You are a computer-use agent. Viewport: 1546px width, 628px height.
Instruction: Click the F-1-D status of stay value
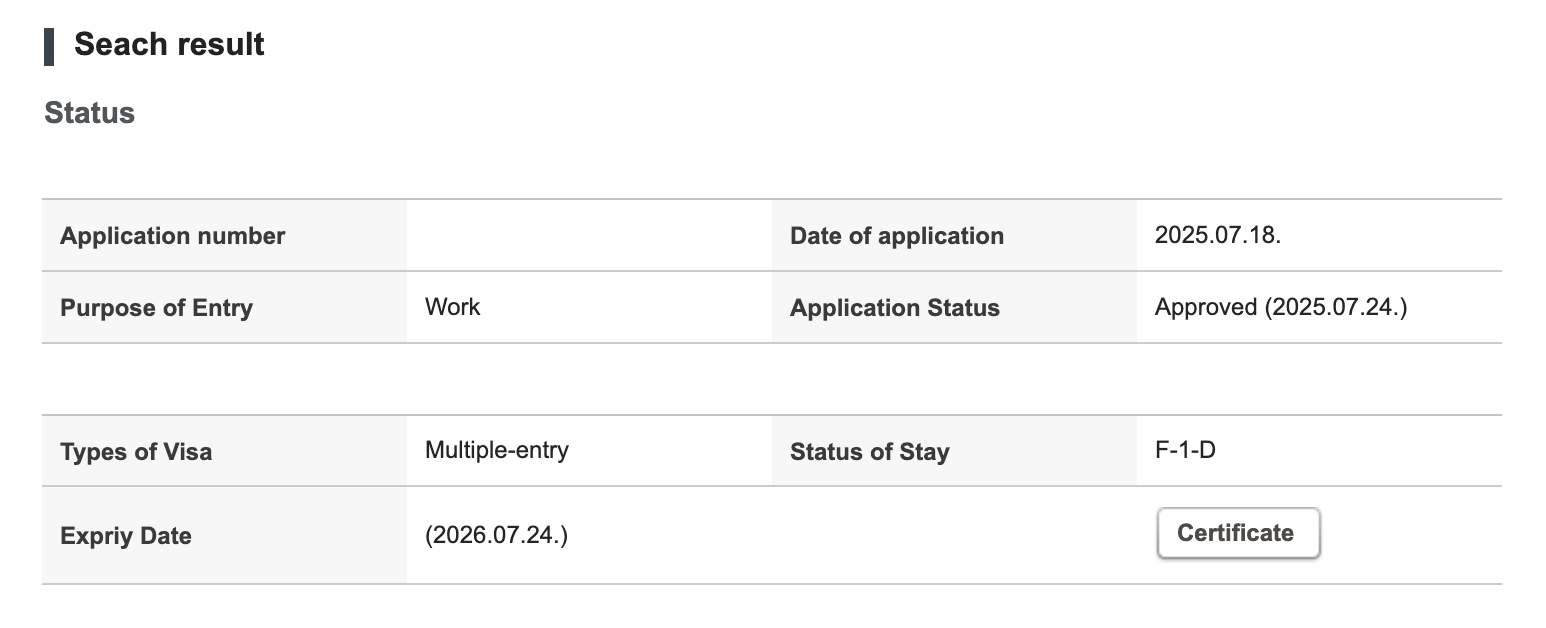1185,450
